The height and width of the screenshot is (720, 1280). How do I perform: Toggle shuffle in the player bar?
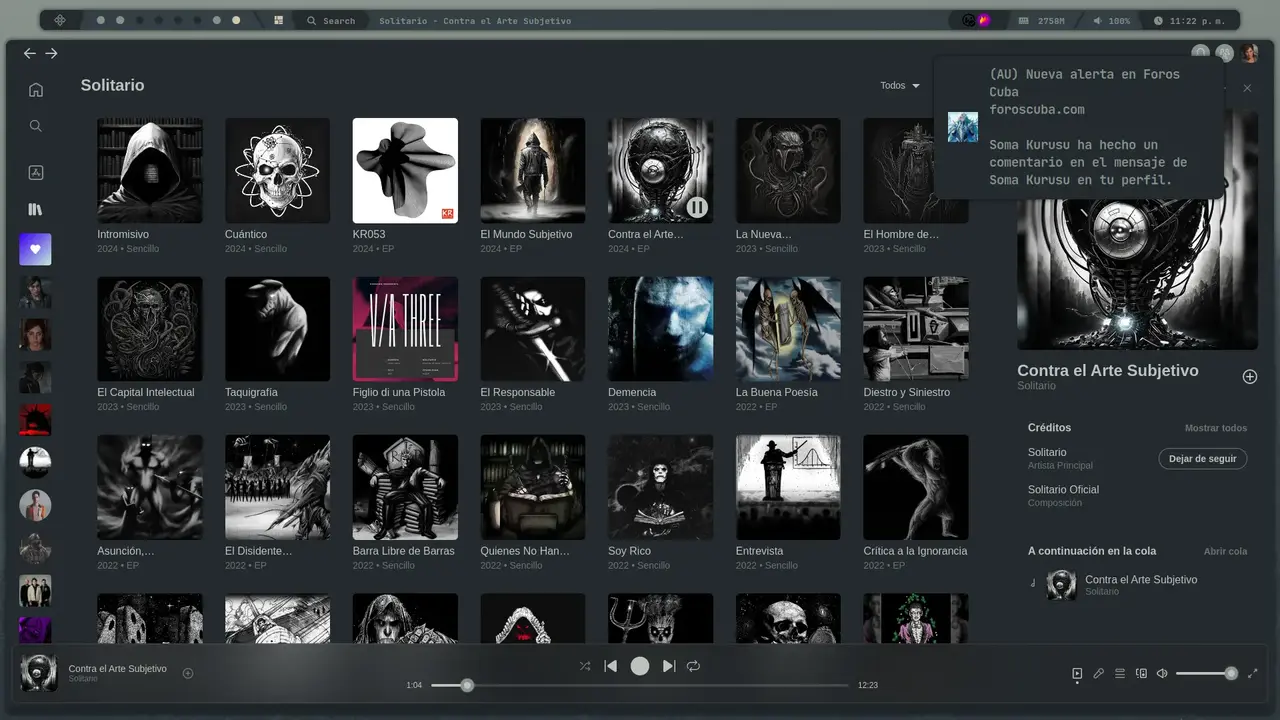coord(585,666)
